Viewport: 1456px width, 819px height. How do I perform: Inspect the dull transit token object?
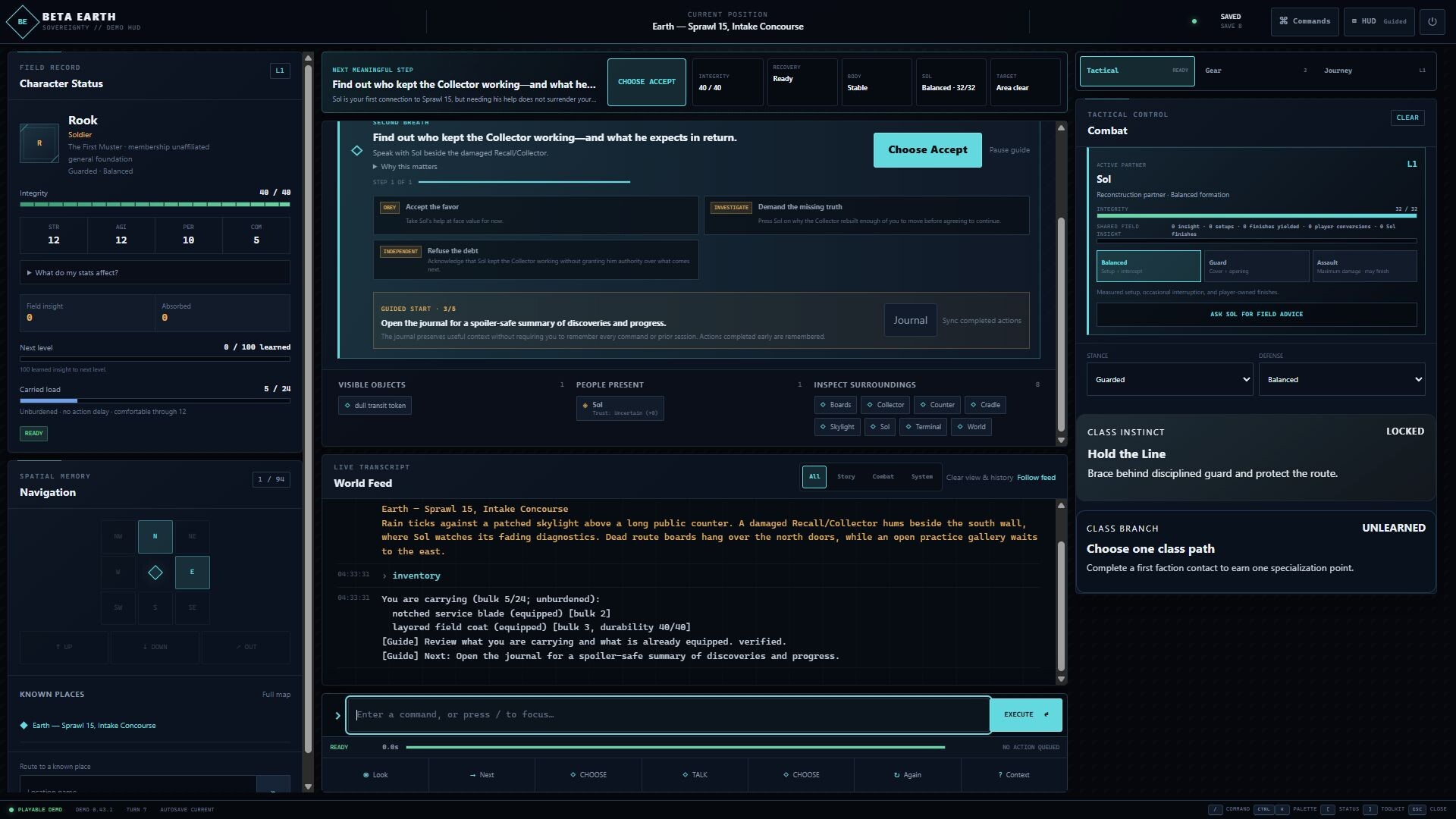tap(375, 406)
